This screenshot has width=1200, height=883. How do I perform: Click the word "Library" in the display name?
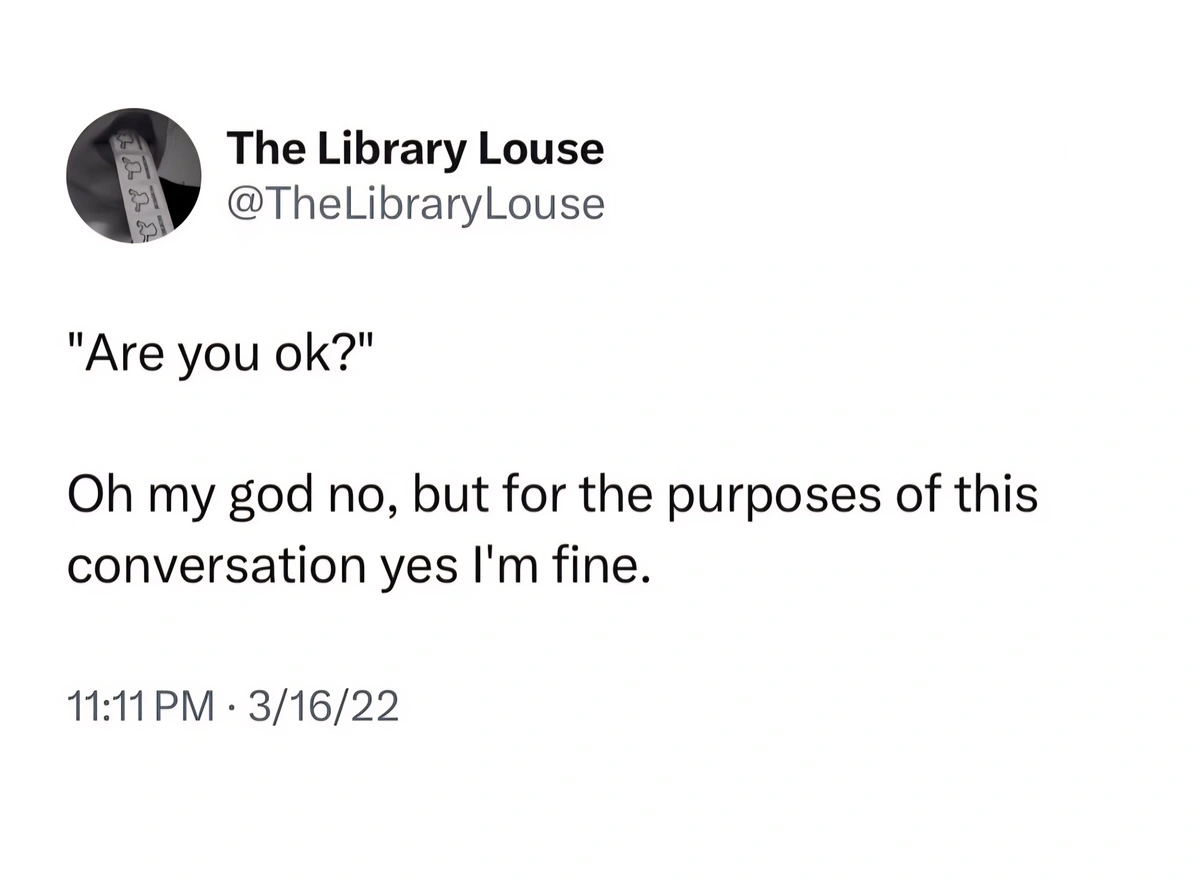(x=393, y=150)
